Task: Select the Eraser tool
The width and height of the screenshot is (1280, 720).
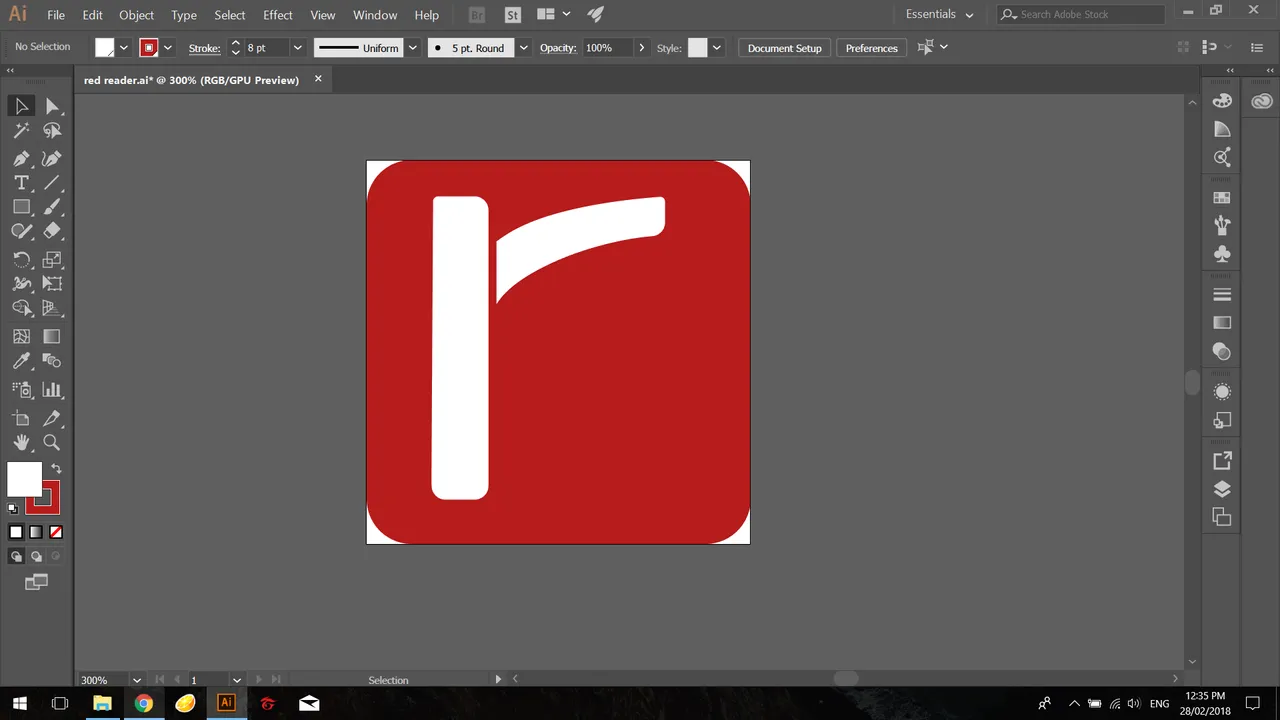Action: click(52, 231)
